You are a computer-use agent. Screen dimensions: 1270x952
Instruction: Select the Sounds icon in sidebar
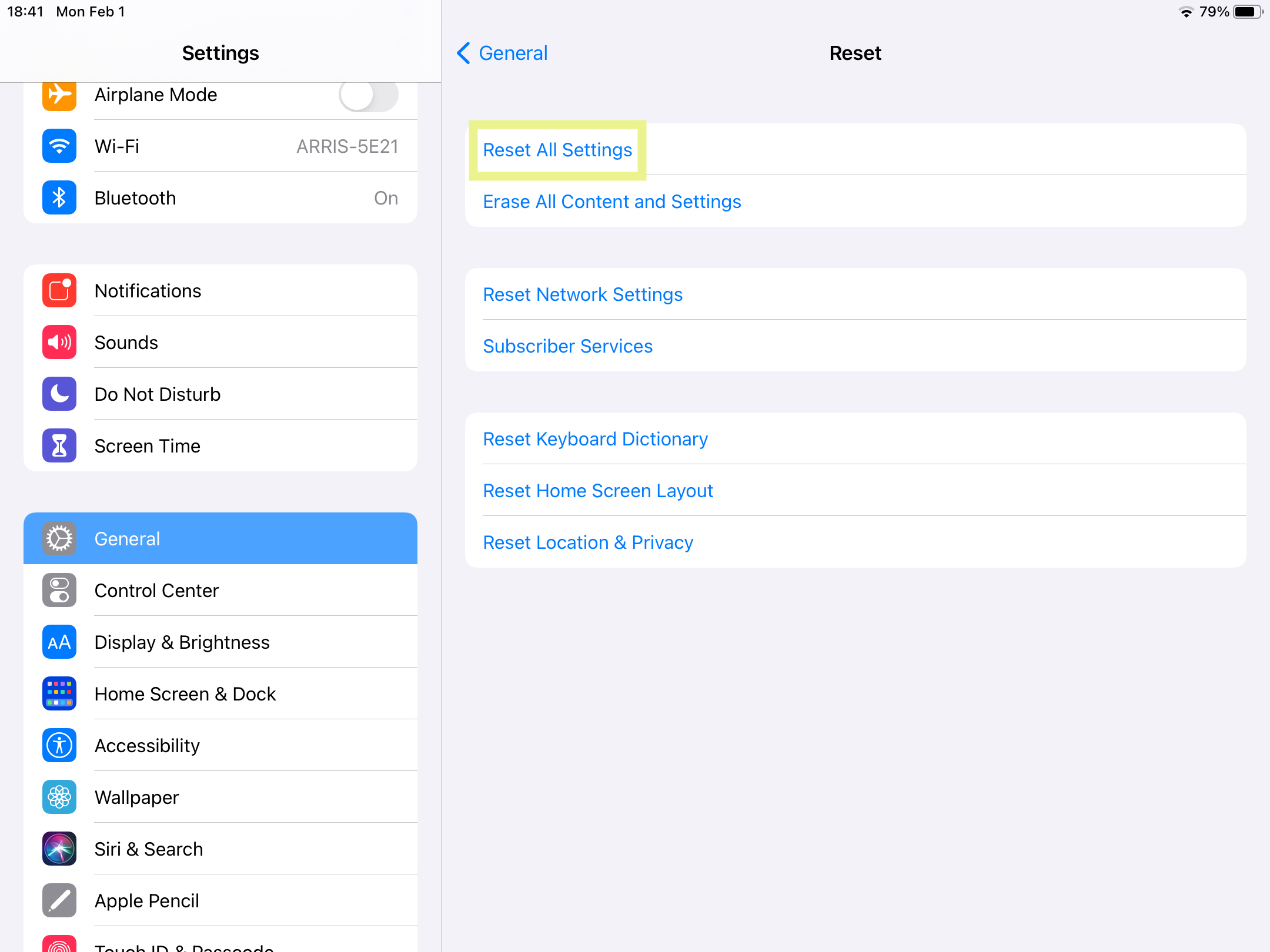click(59, 342)
